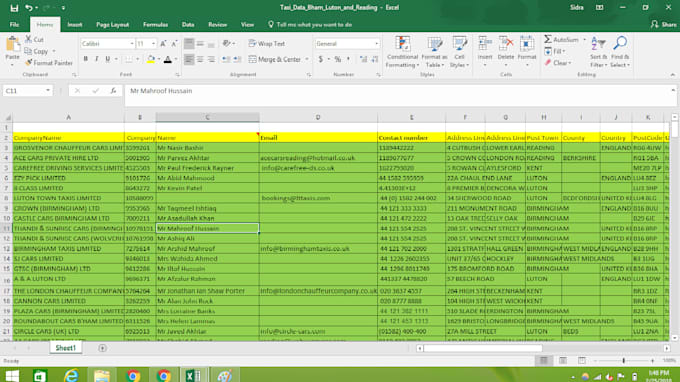The width and height of the screenshot is (680, 382).
Task: Switch to the Page Layout tab
Action: tap(112, 25)
